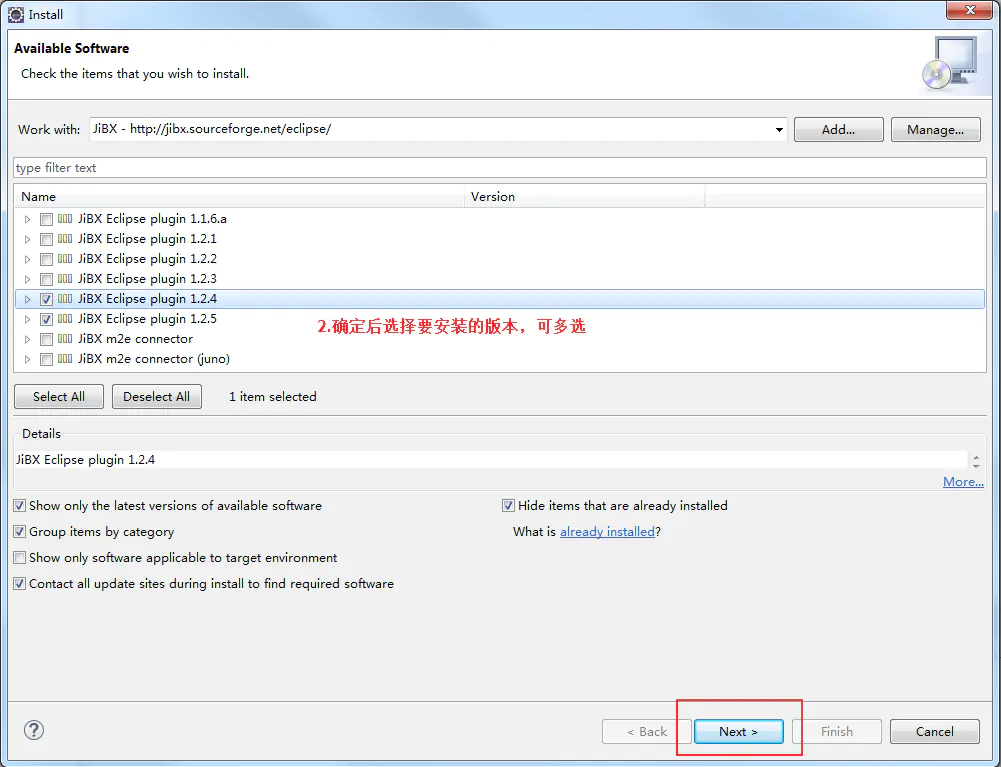The height and width of the screenshot is (767, 1001).
Task: Expand the JiBX m2e connector node
Action: point(27,339)
